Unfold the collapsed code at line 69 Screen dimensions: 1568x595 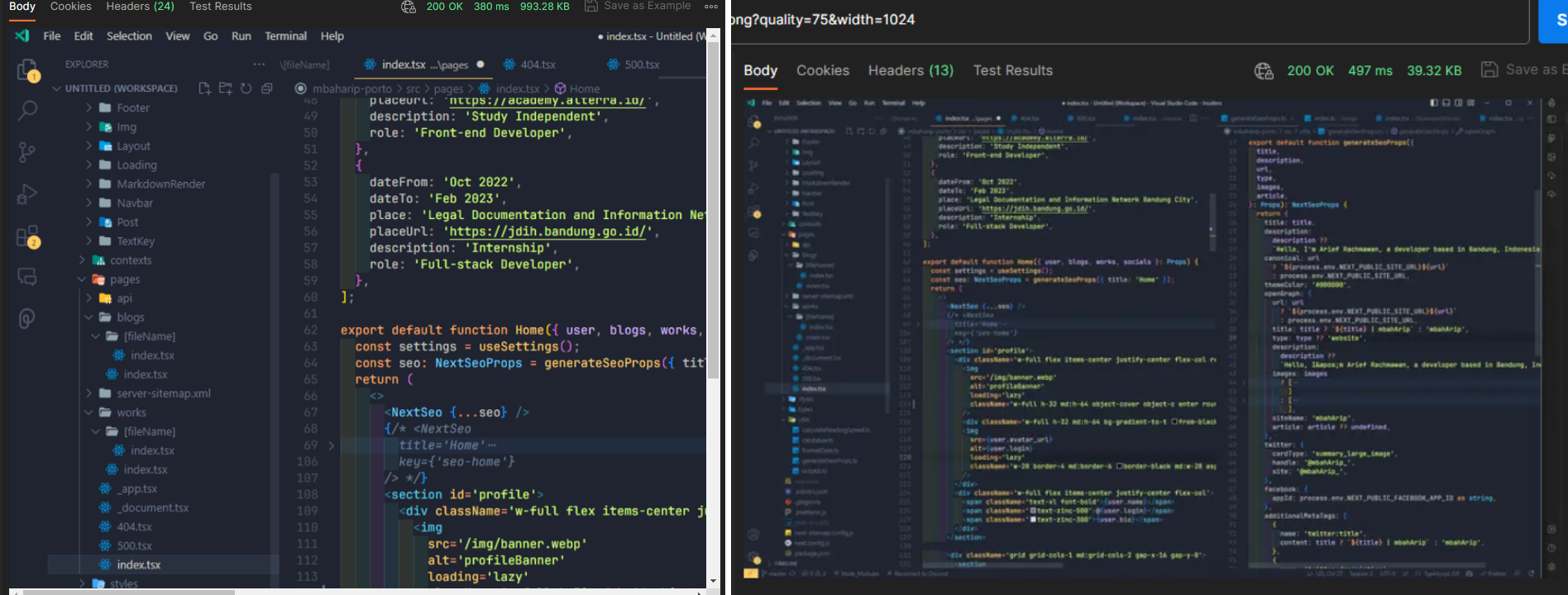coord(332,445)
